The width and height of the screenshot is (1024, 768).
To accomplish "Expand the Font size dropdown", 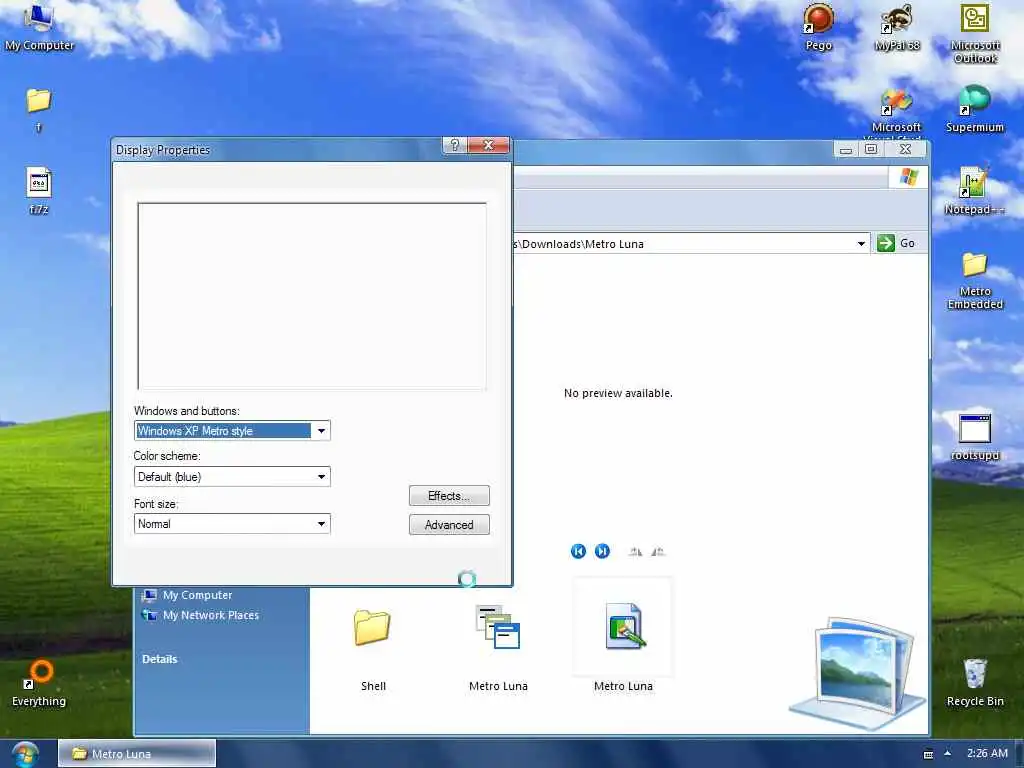I will (x=321, y=524).
